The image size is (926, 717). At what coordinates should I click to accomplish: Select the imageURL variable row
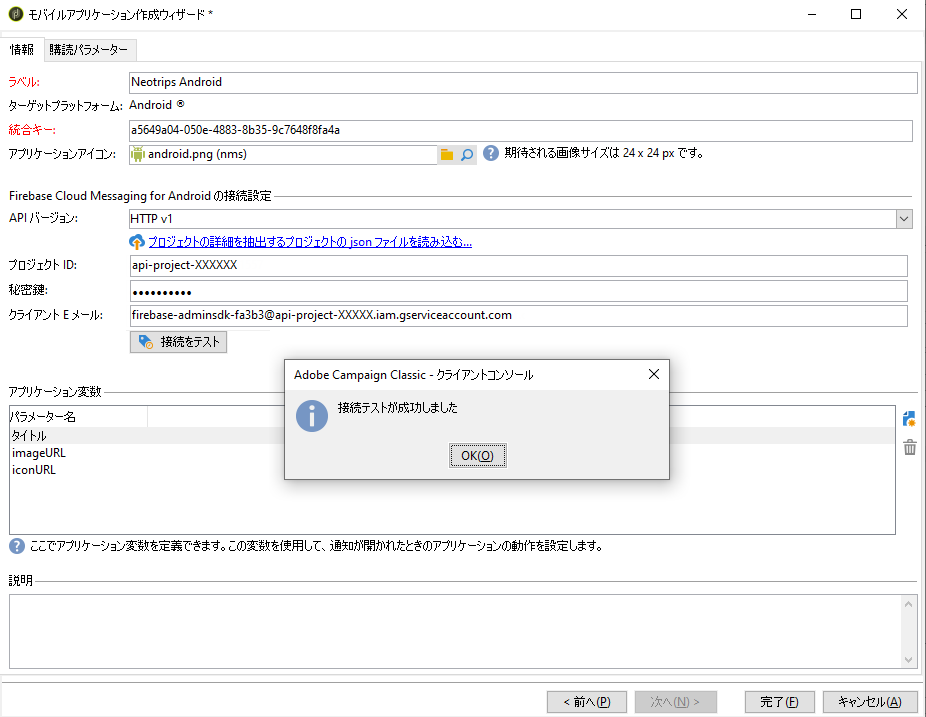452,453
